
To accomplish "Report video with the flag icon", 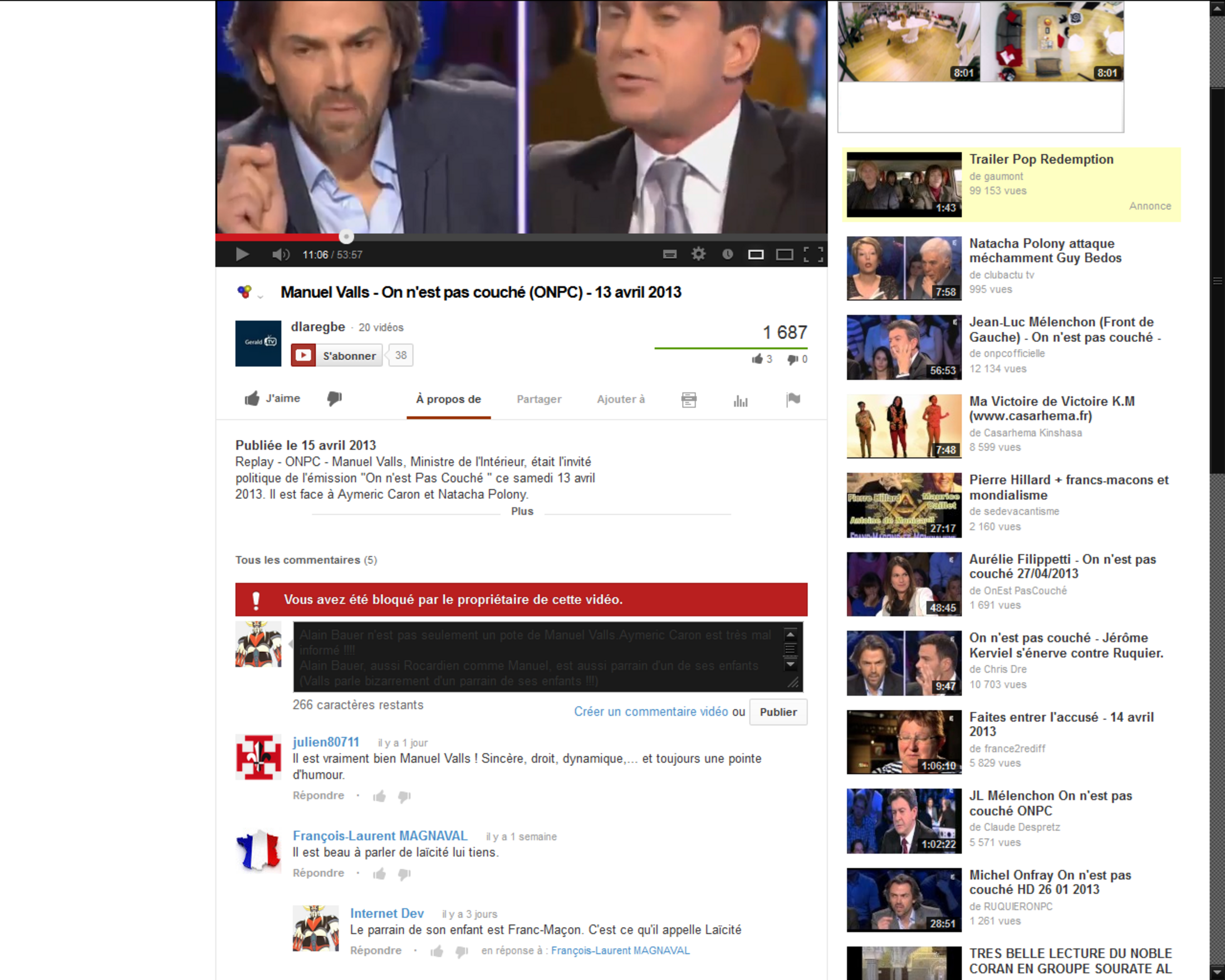I will click(793, 399).
